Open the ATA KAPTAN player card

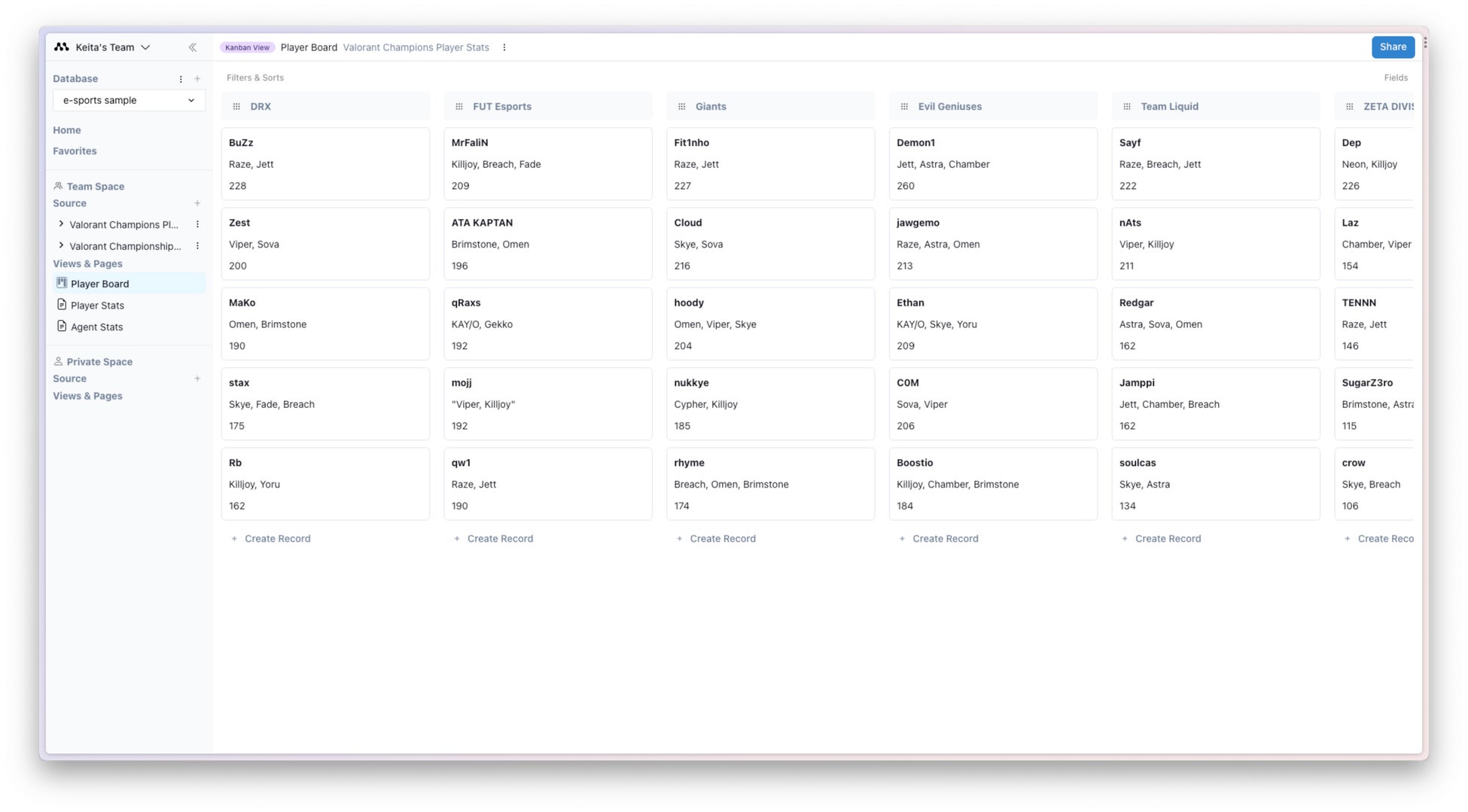coord(548,245)
